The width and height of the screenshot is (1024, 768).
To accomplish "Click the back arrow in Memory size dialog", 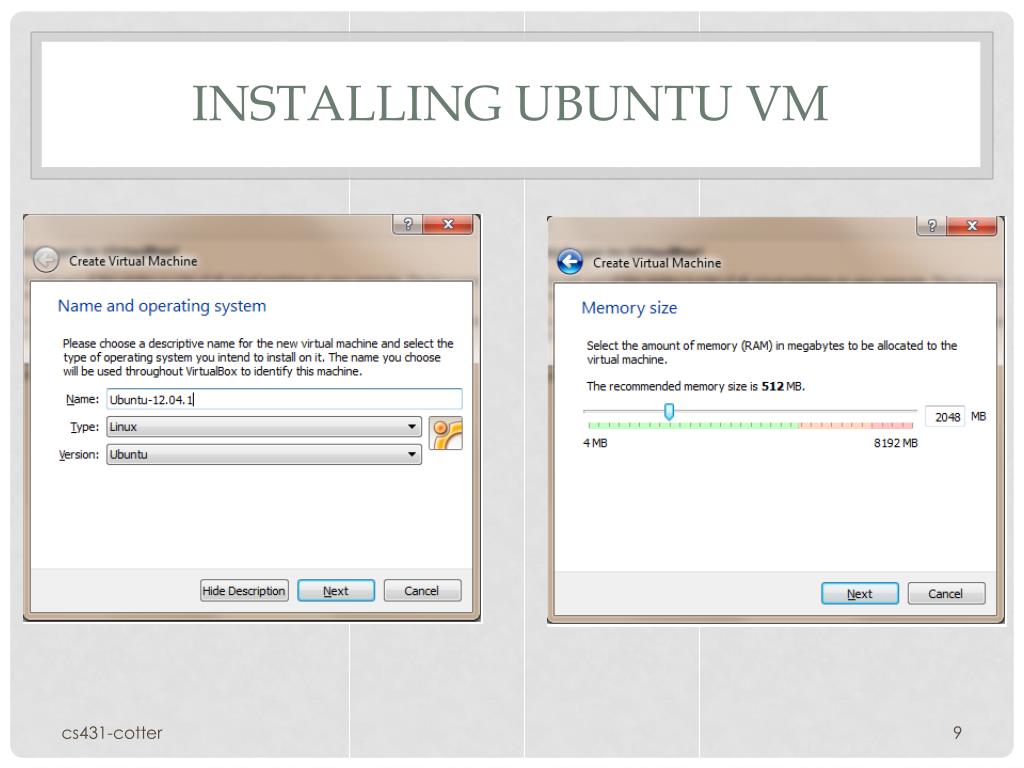I will (569, 263).
